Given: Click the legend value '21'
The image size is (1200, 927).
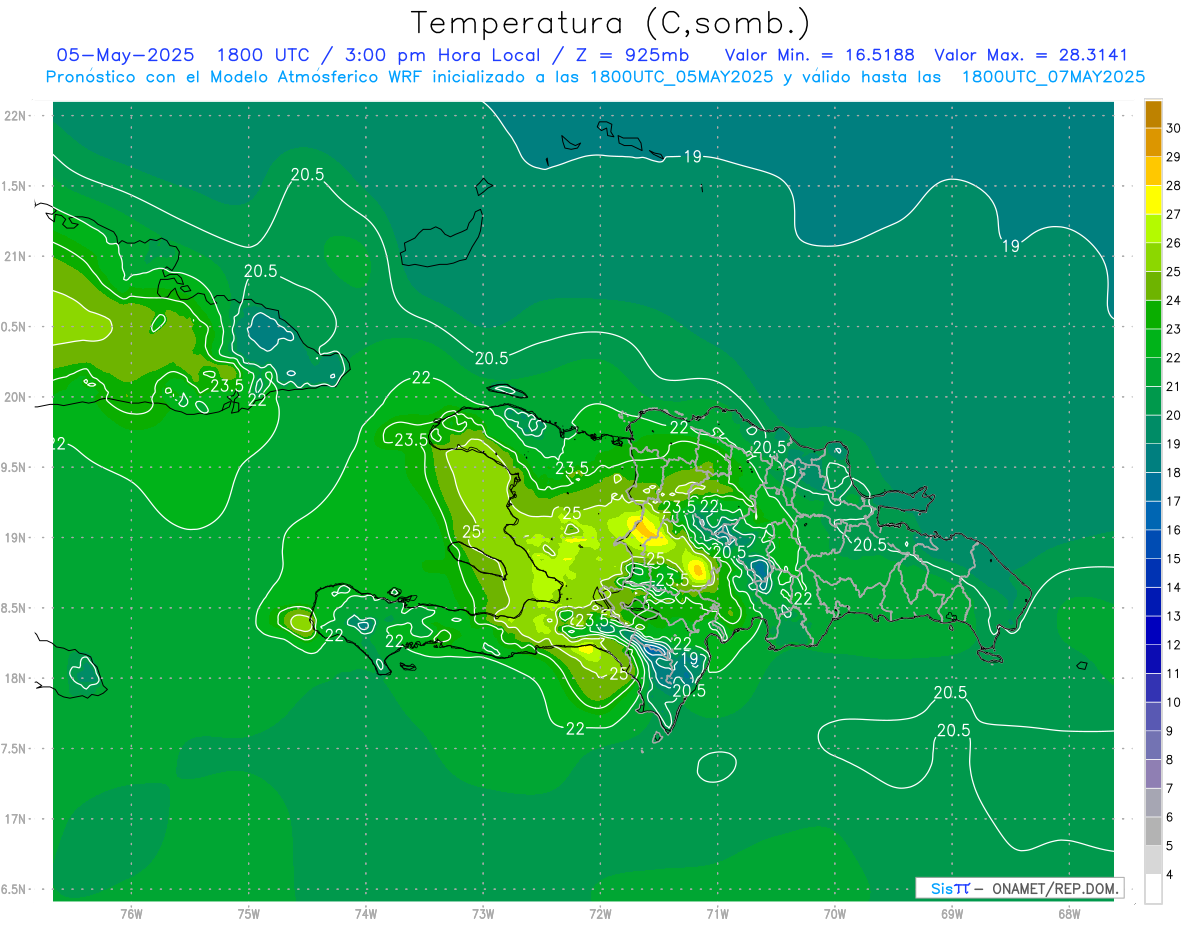Looking at the screenshot, I should tap(1173, 386).
